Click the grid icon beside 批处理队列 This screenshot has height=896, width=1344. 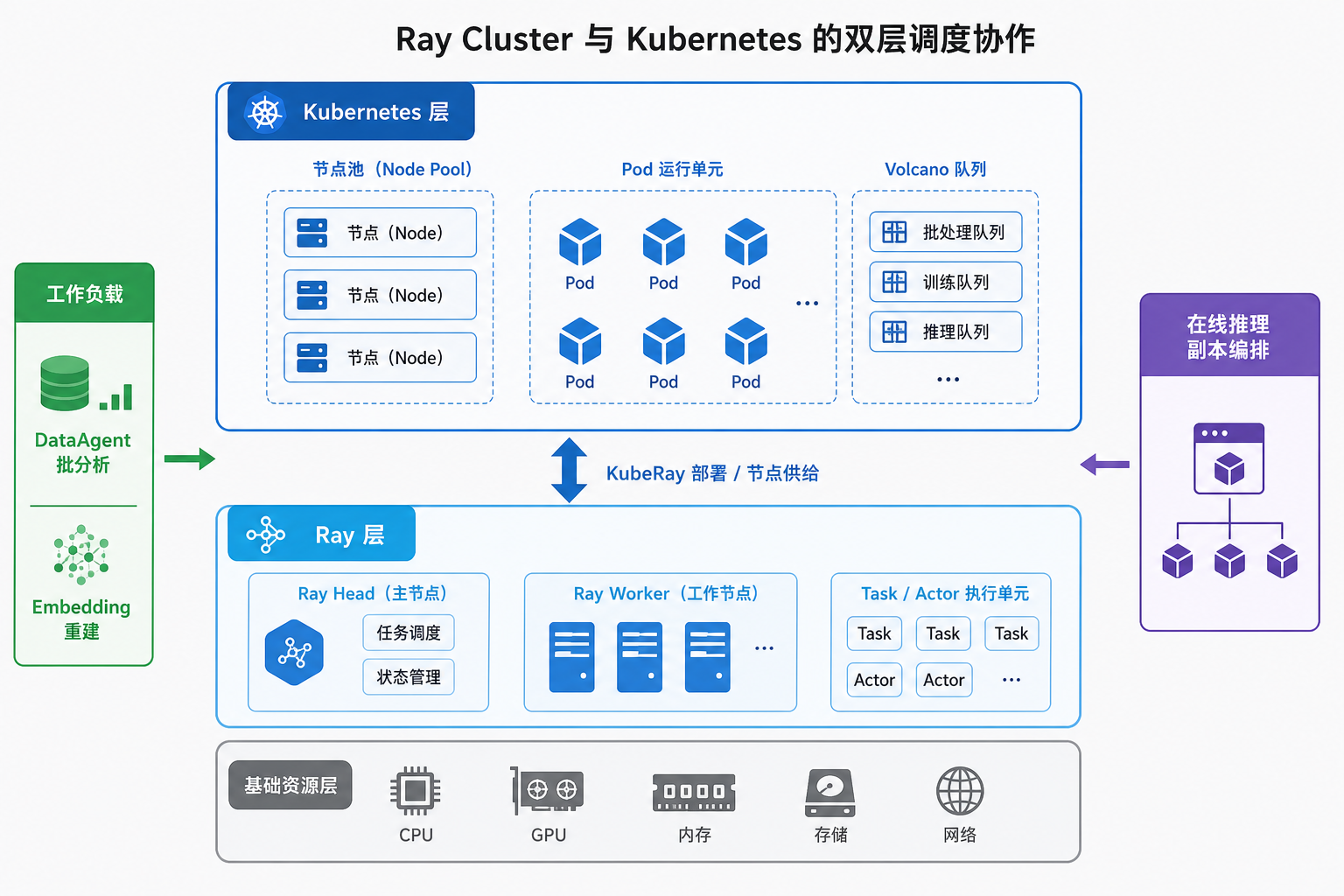(894, 232)
